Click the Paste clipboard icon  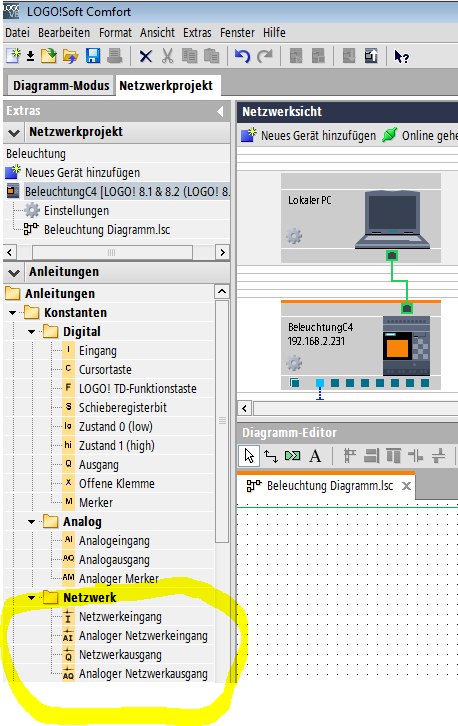tap(211, 56)
